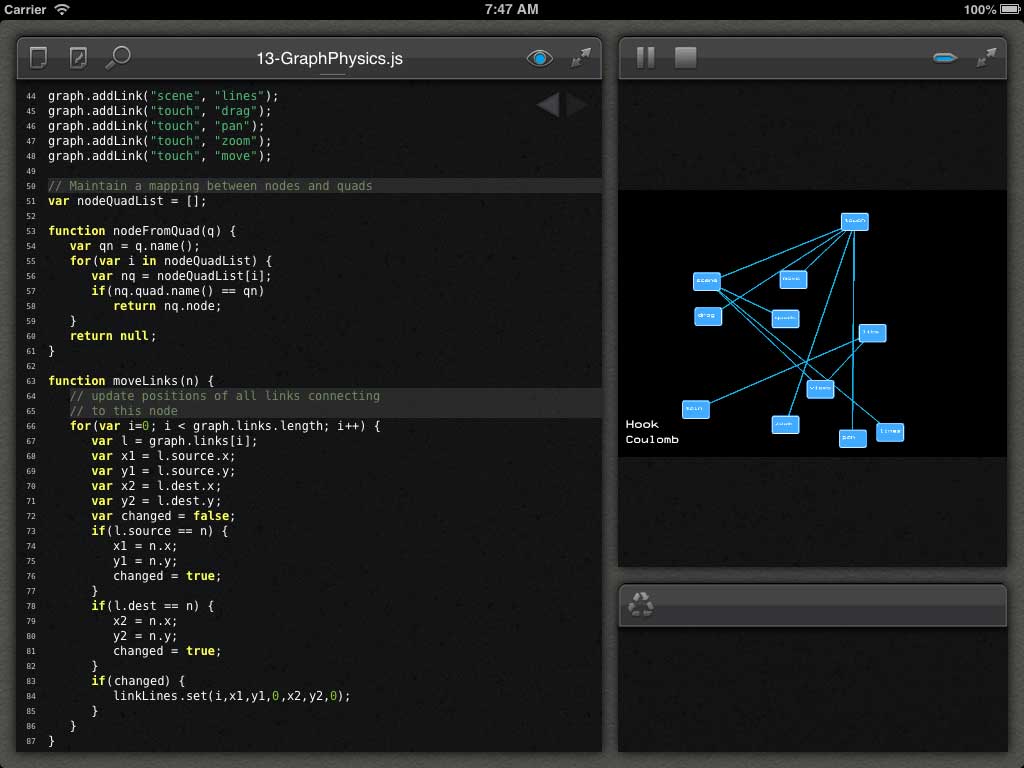Expand the code editor to fullscreen
1024x768 pixels.
click(581, 57)
